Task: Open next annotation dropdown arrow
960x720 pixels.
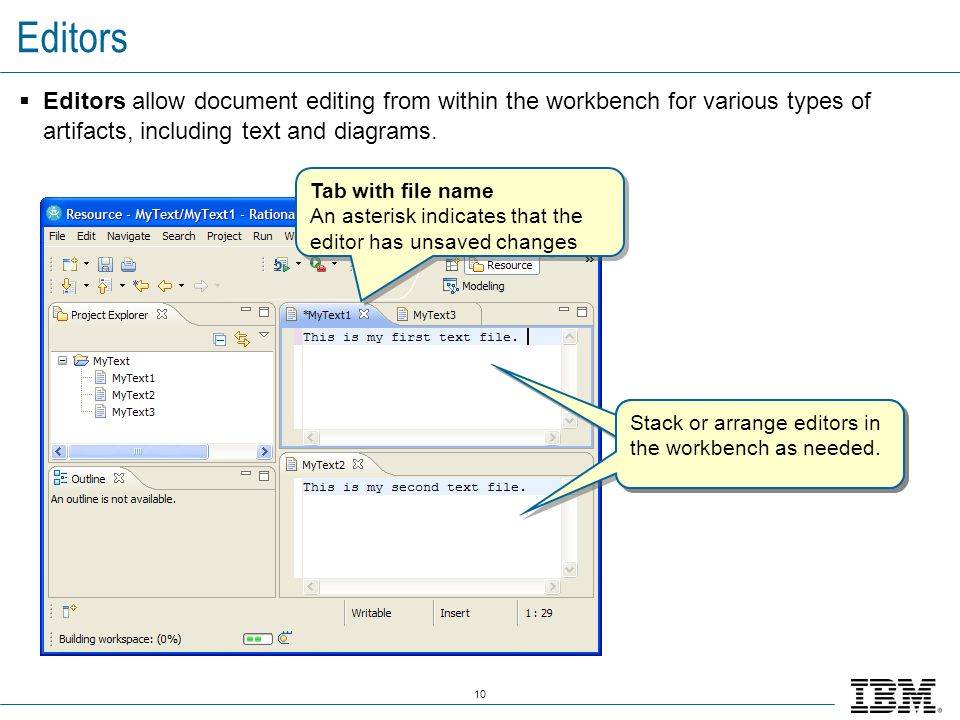Action: click(86, 285)
